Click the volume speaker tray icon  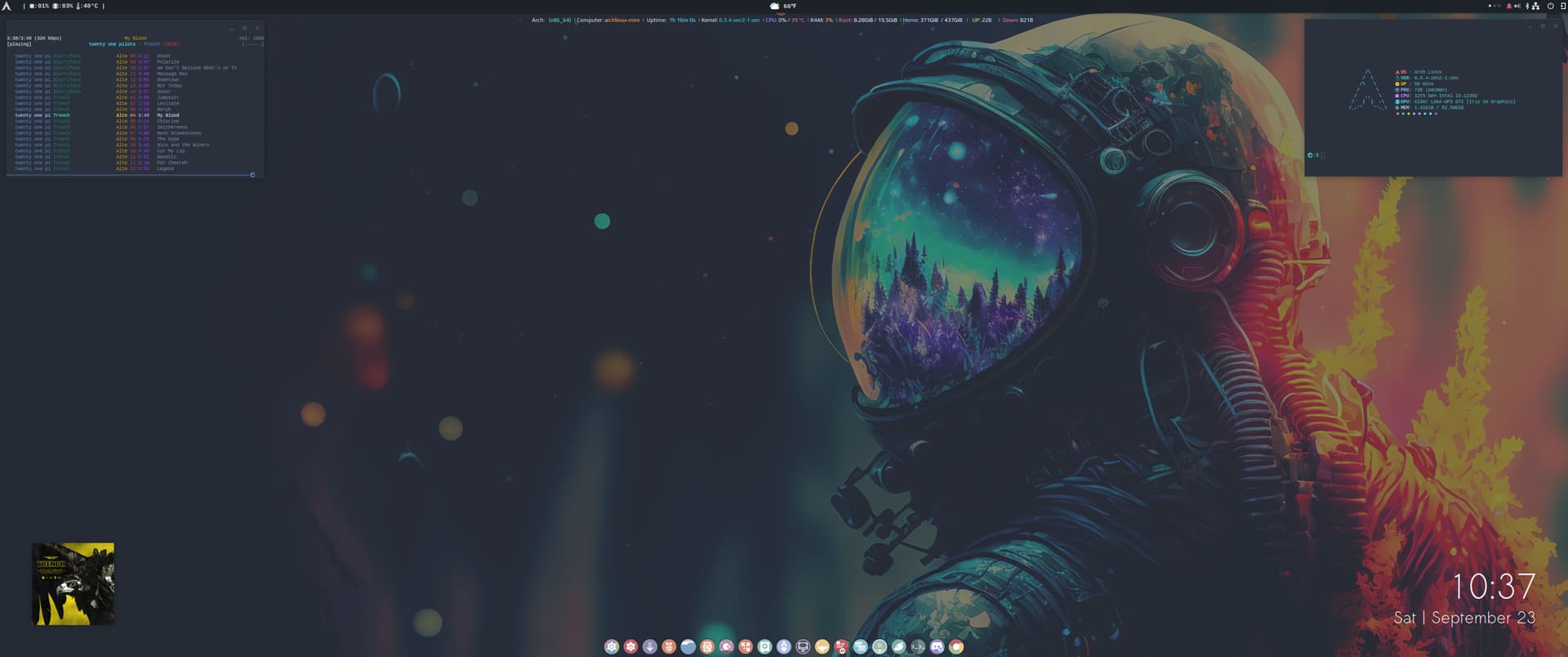tap(1517, 6)
